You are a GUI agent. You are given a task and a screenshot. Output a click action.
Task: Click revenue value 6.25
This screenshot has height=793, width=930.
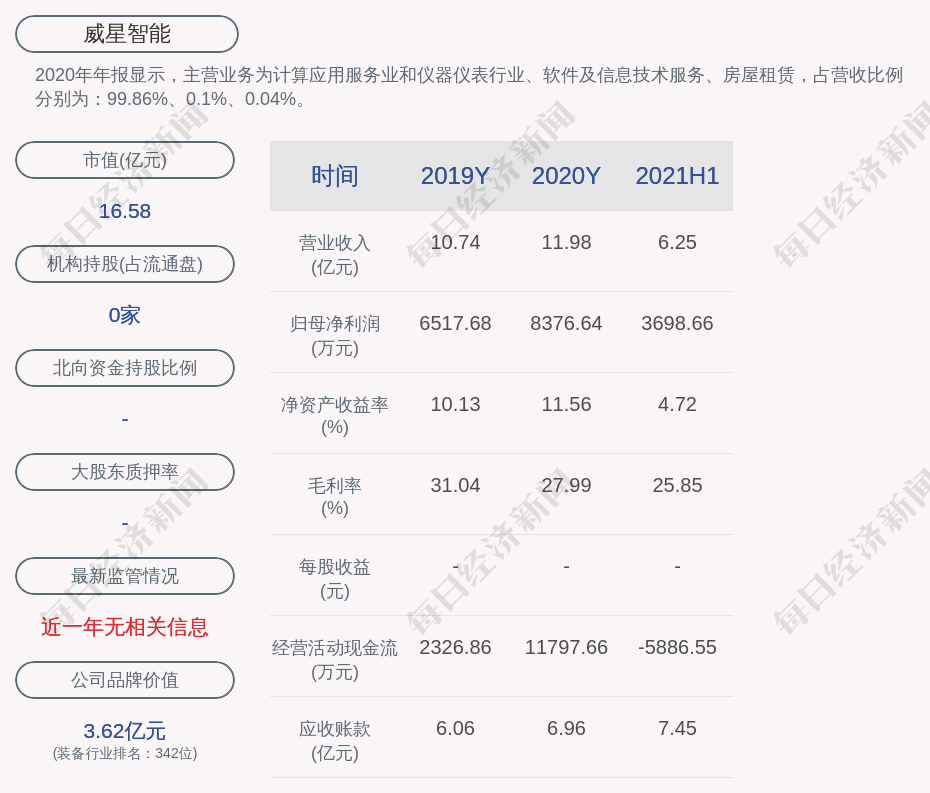(677, 243)
